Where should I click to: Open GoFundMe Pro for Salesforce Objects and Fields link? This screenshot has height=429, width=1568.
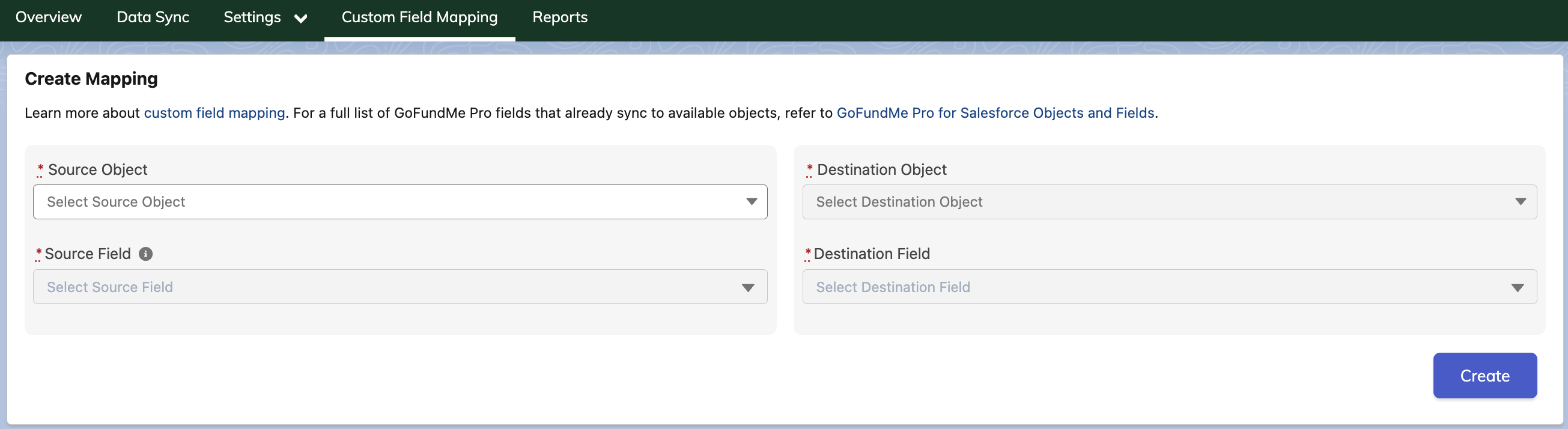995,112
